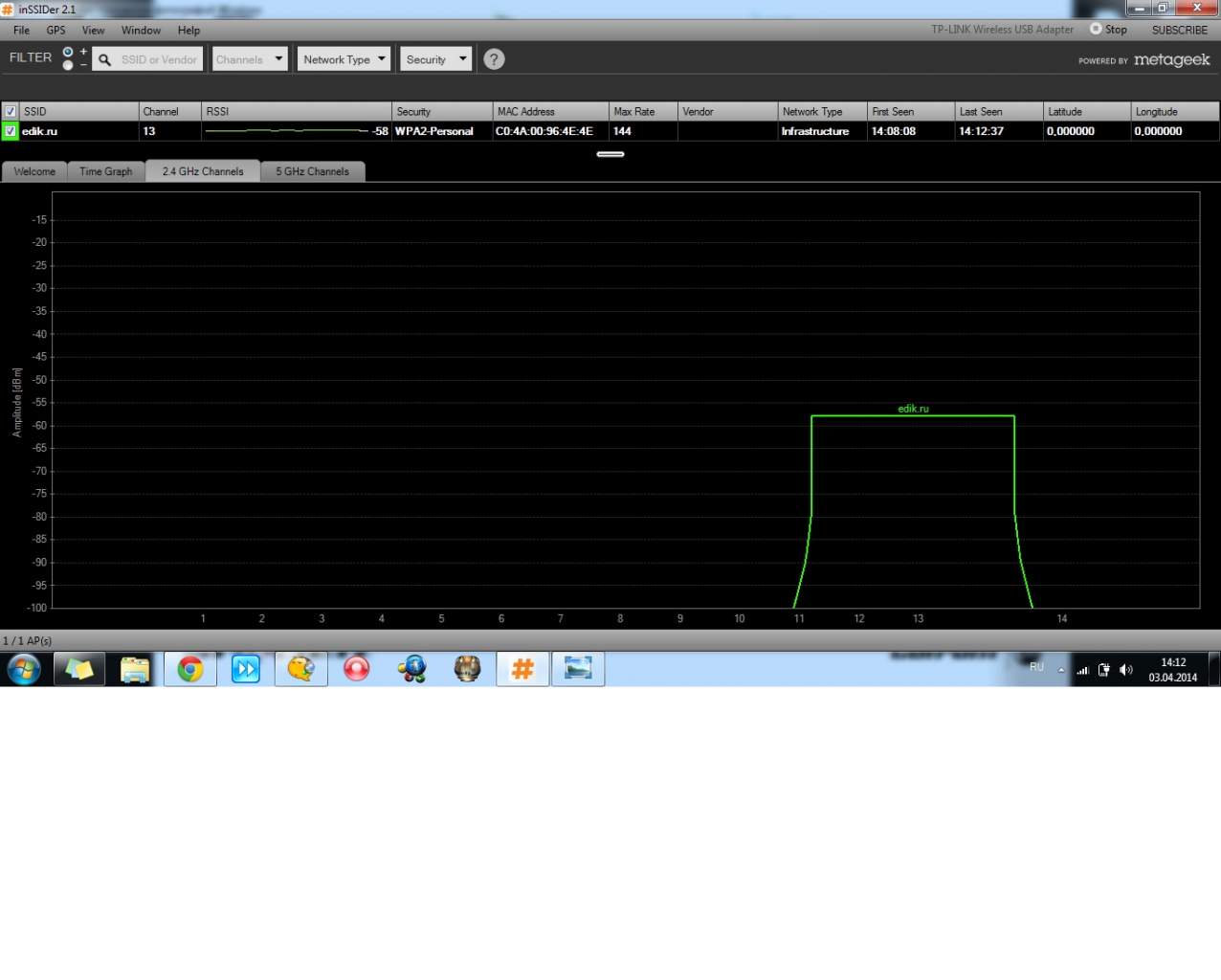Sort by the First Seen column header
The height and width of the screenshot is (980, 1221).
(911, 112)
